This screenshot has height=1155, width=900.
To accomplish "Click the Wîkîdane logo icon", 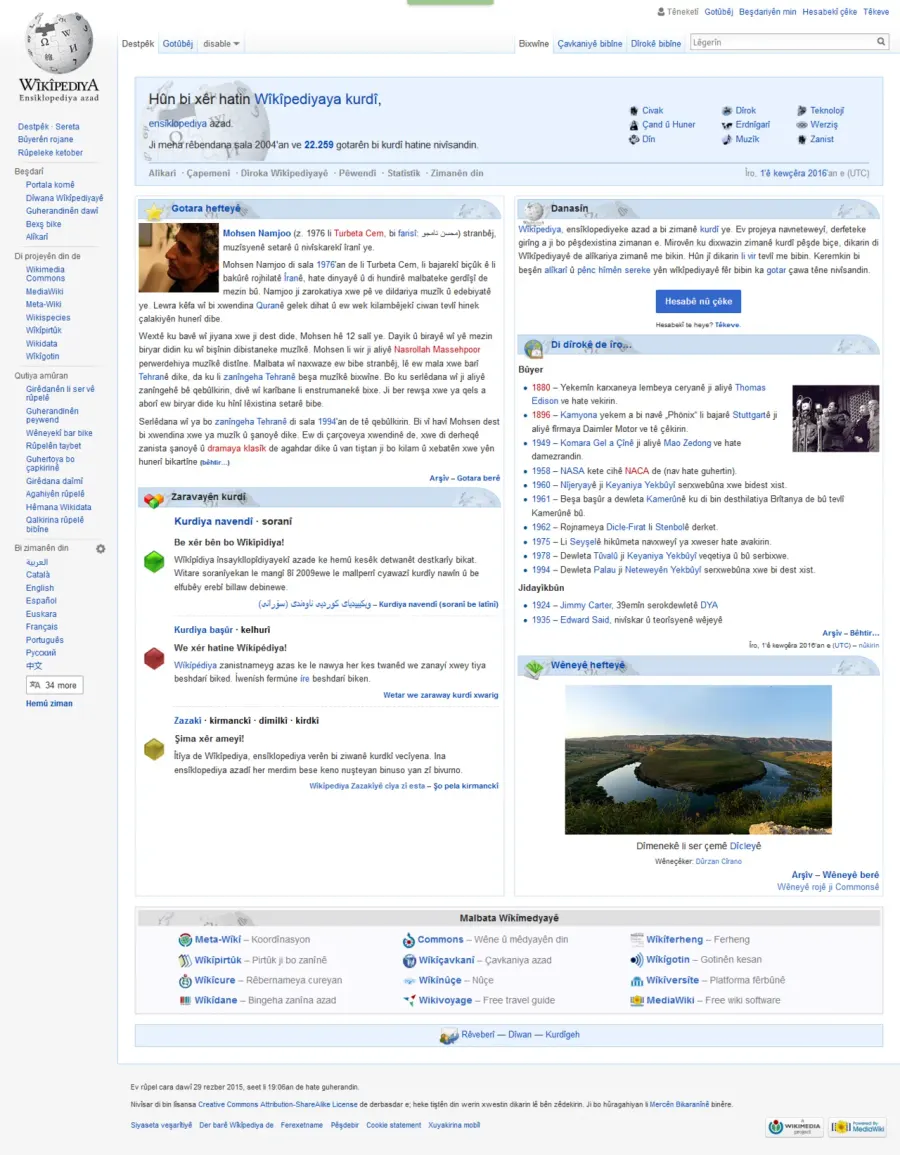I will [185, 1000].
